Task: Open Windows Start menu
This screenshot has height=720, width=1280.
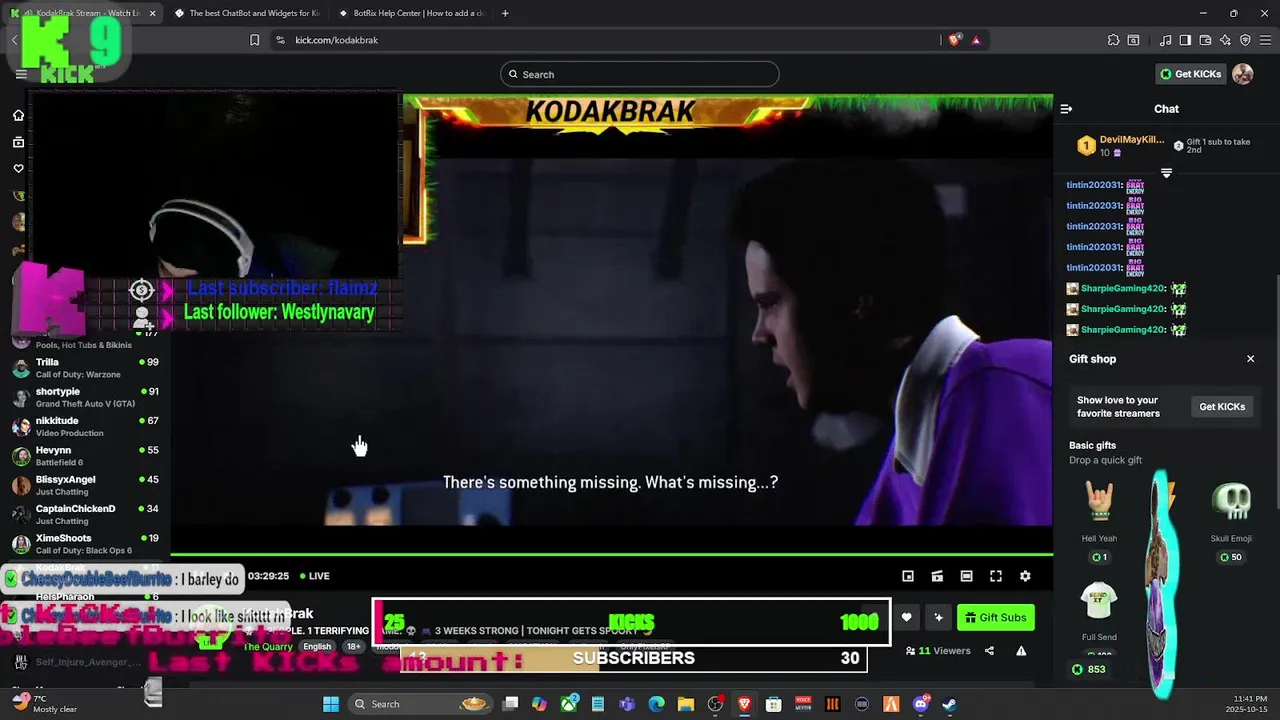Action: pos(331,704)
